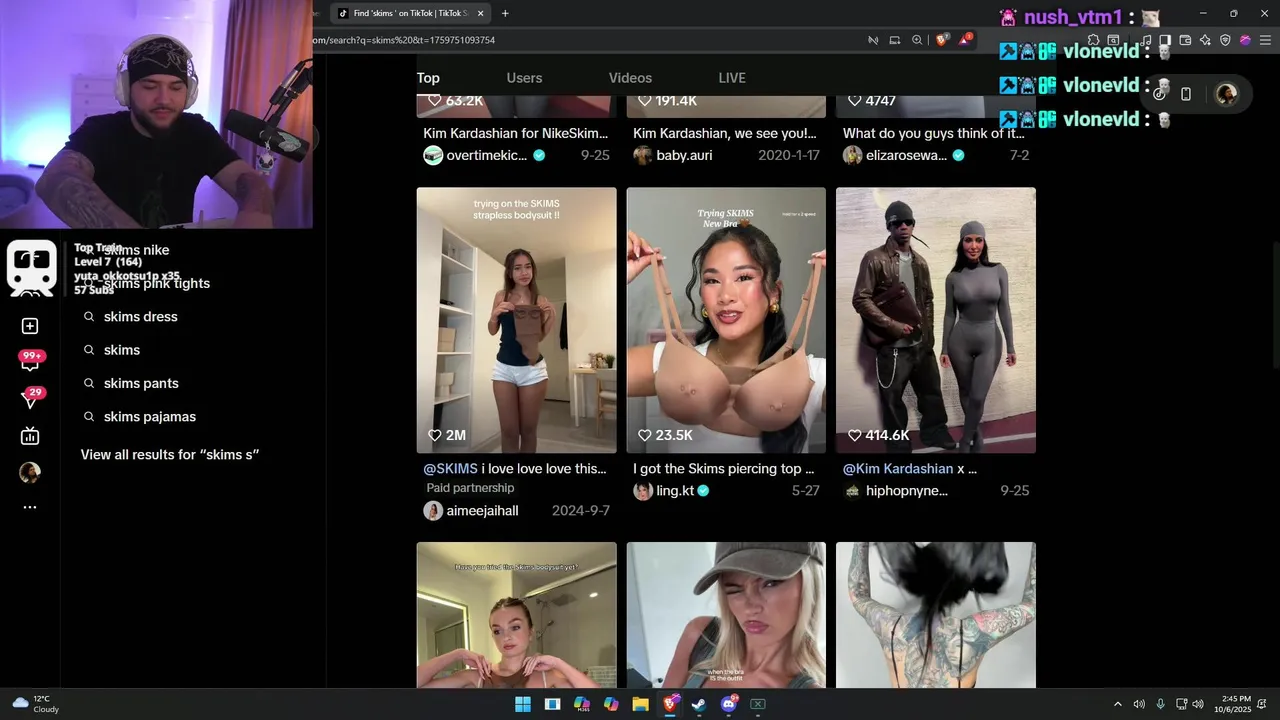Viewport: 1280px width, 720px height.
Task: Click zoom magnifier icon in address bar
Action: coord(917,40)
